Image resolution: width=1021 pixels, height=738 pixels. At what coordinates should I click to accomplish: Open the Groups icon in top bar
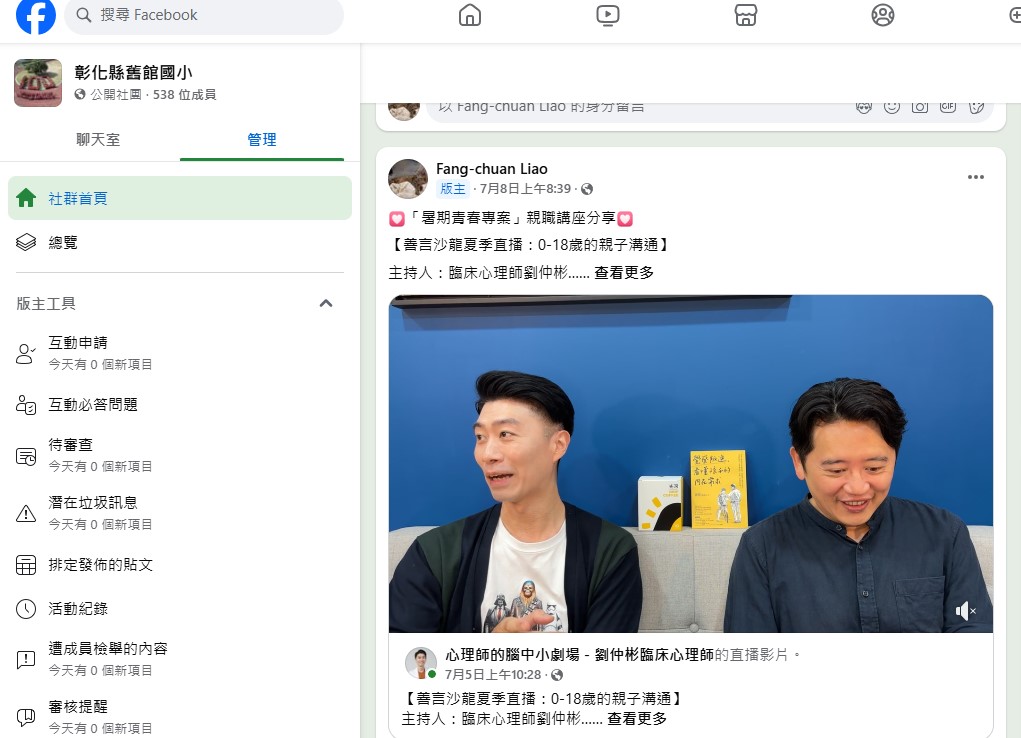883,15
